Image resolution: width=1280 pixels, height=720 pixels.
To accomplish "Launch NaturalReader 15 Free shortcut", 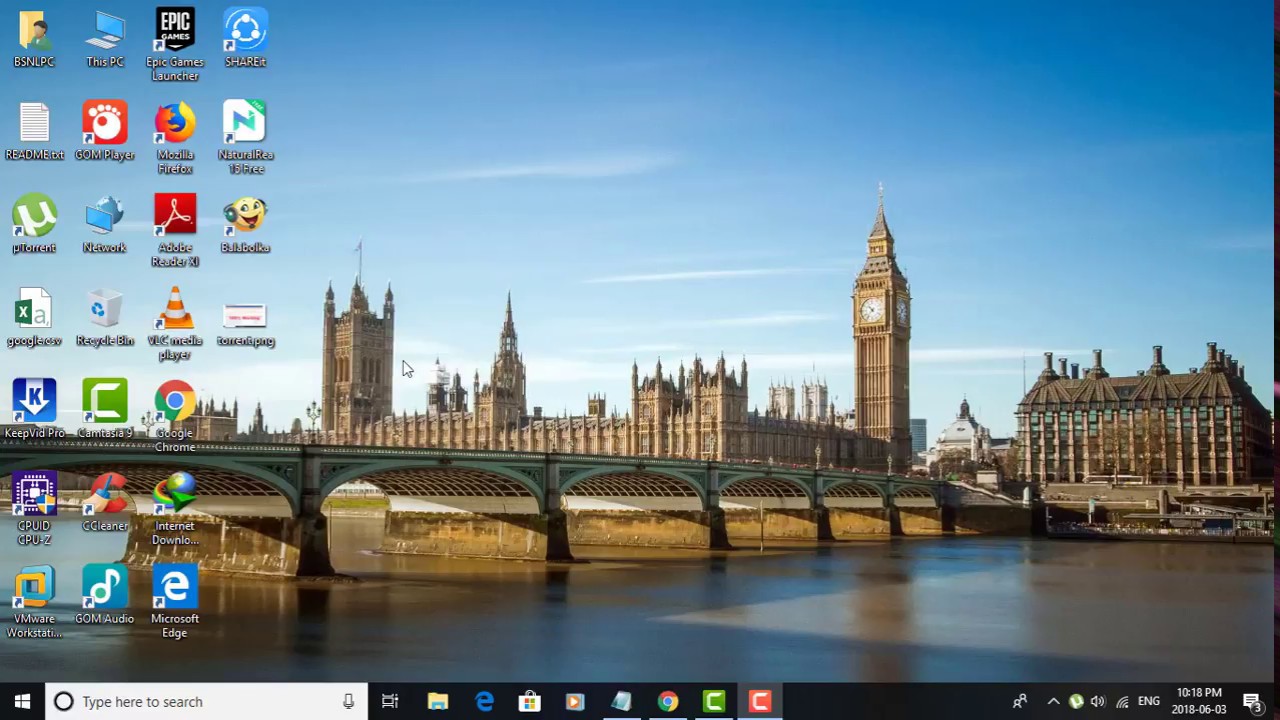I will 245,138.
